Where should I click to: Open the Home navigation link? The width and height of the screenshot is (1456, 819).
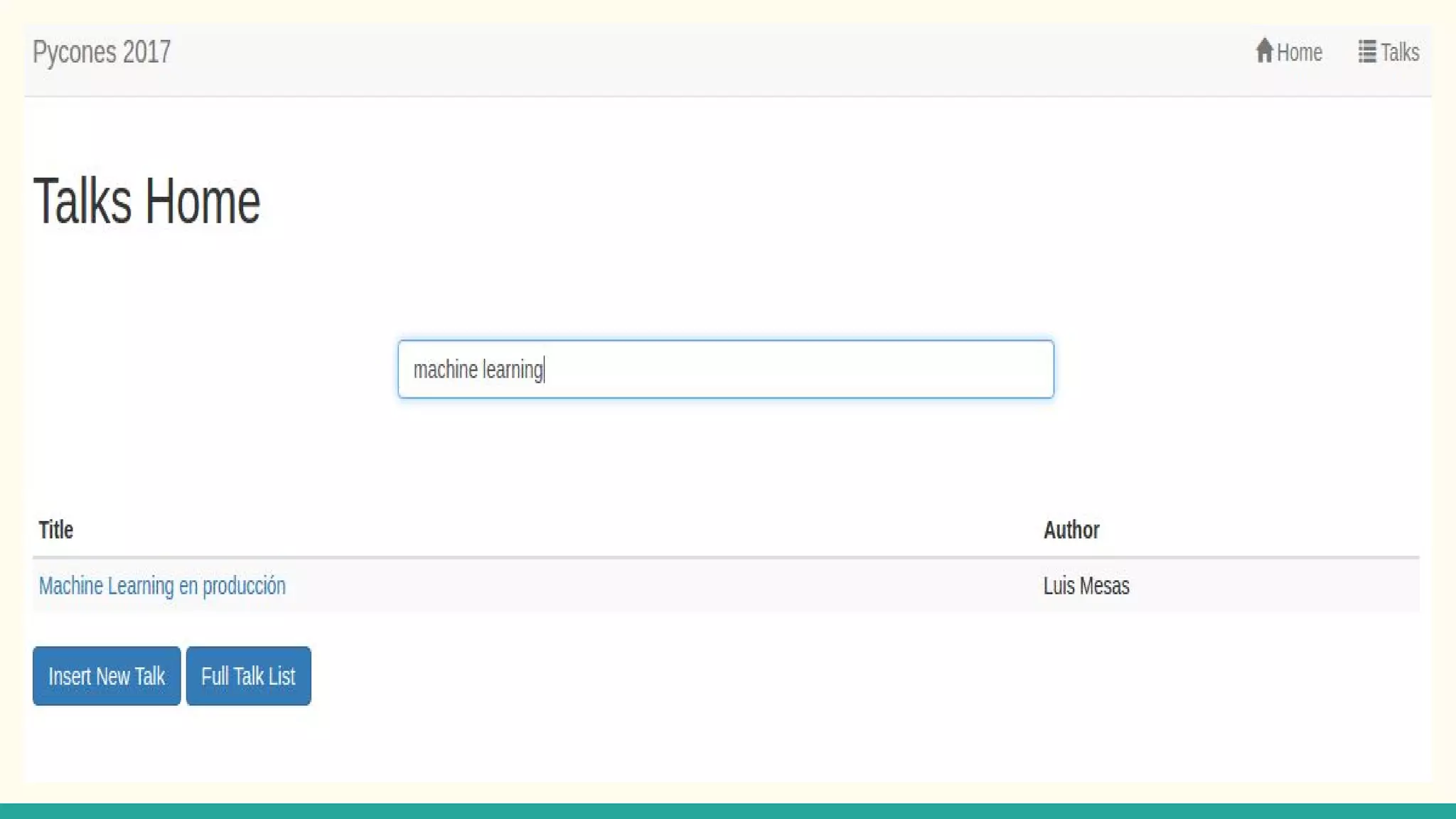(1299, 53)
